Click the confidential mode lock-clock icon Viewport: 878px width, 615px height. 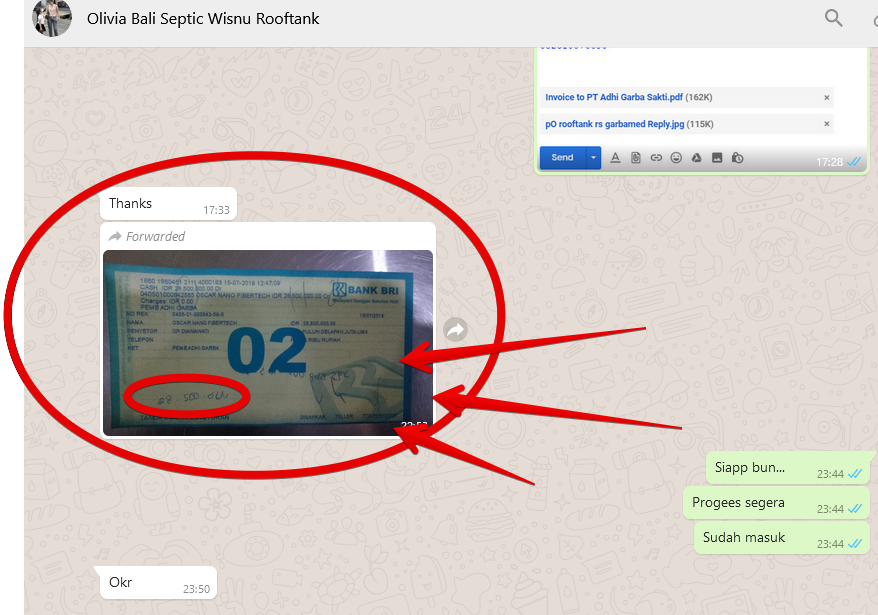pos(737,157)
